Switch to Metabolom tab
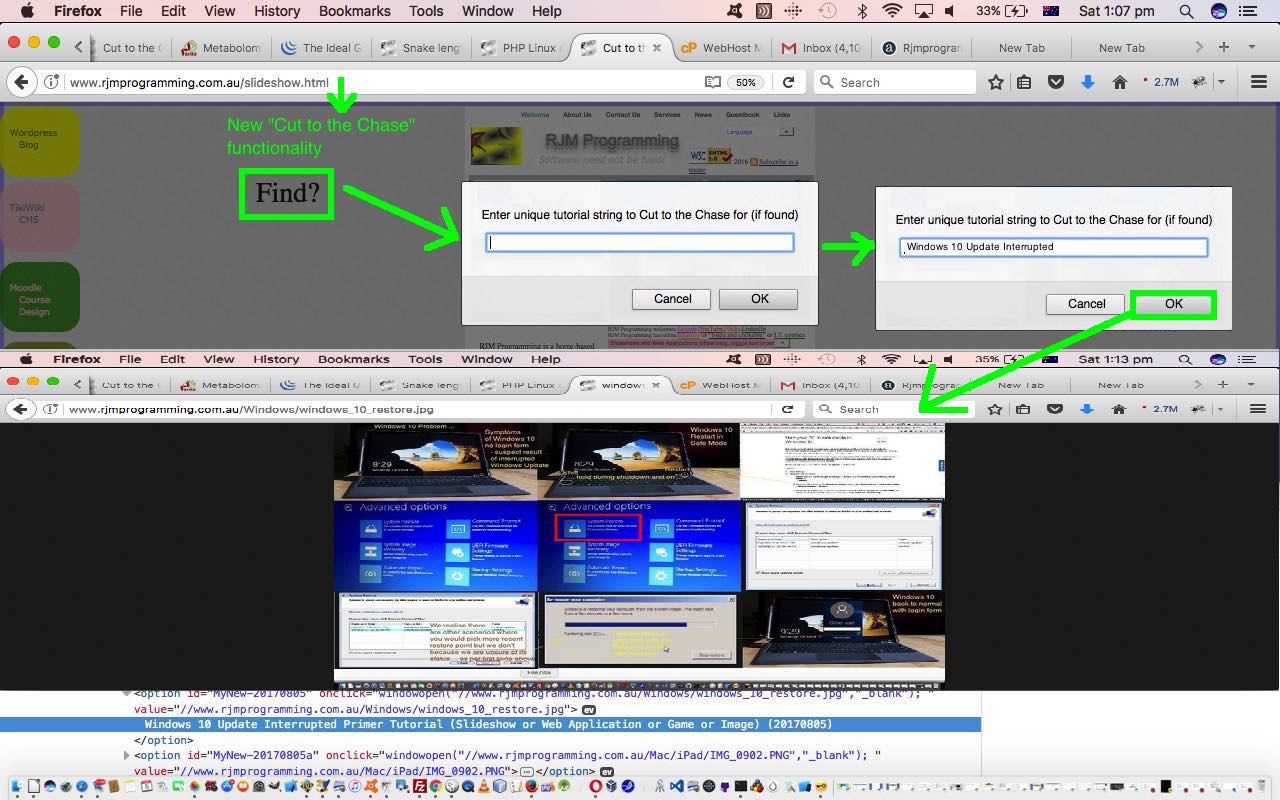 223,47
